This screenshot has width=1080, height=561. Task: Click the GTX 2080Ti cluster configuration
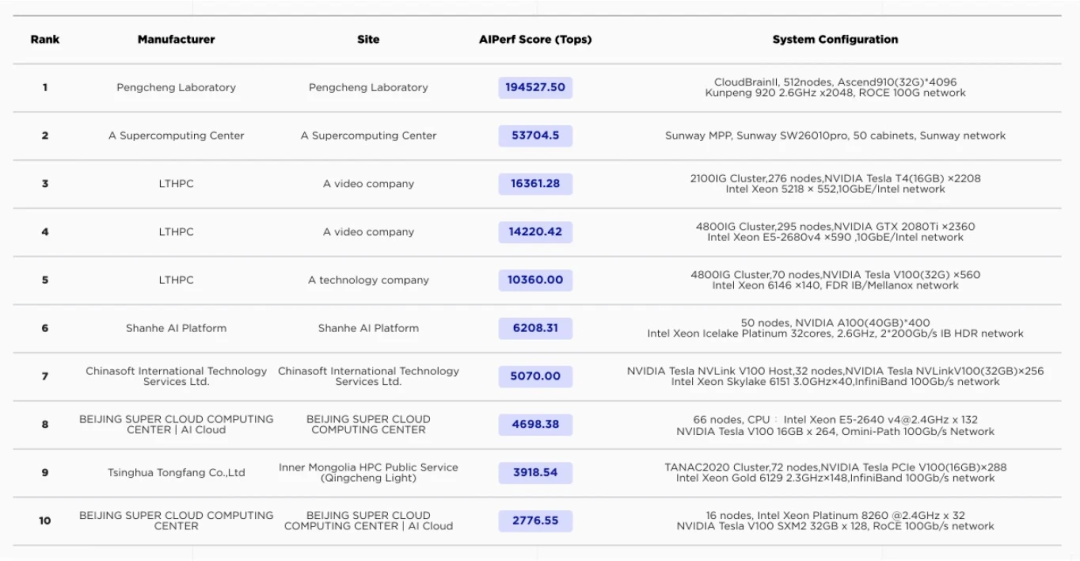tap(835, 232)
